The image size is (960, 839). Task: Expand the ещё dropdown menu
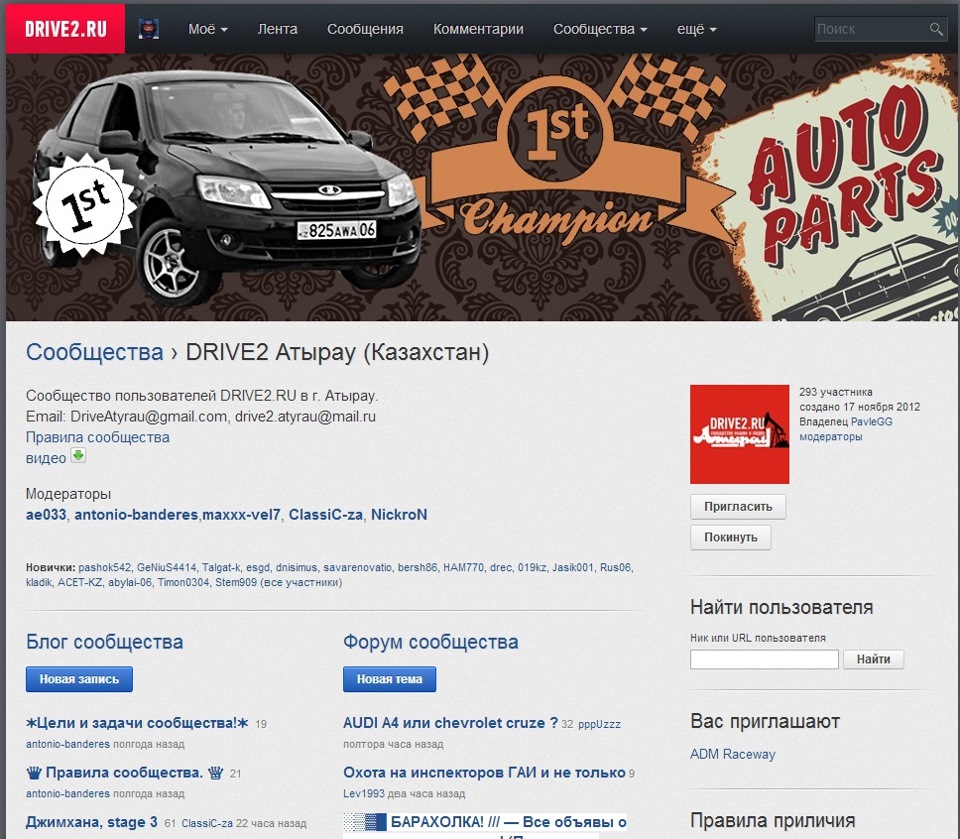696,29
